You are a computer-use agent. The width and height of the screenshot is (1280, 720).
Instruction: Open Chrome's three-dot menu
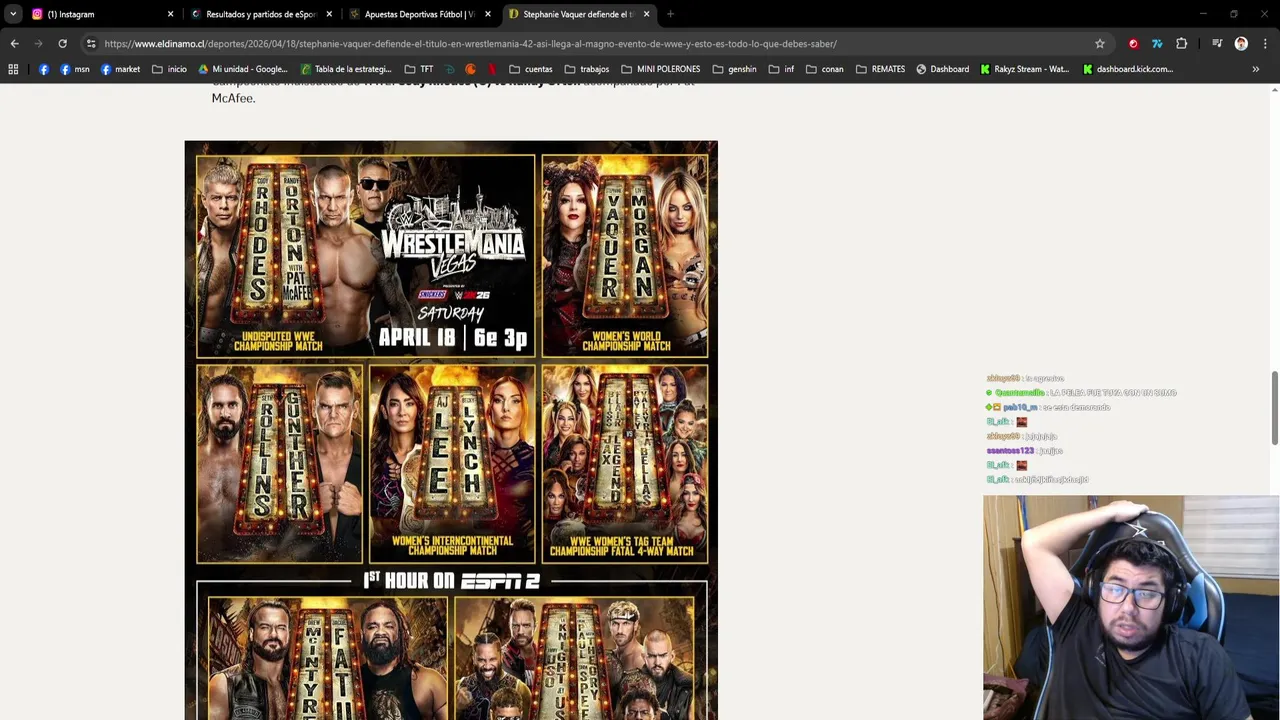coord(1265,43)
